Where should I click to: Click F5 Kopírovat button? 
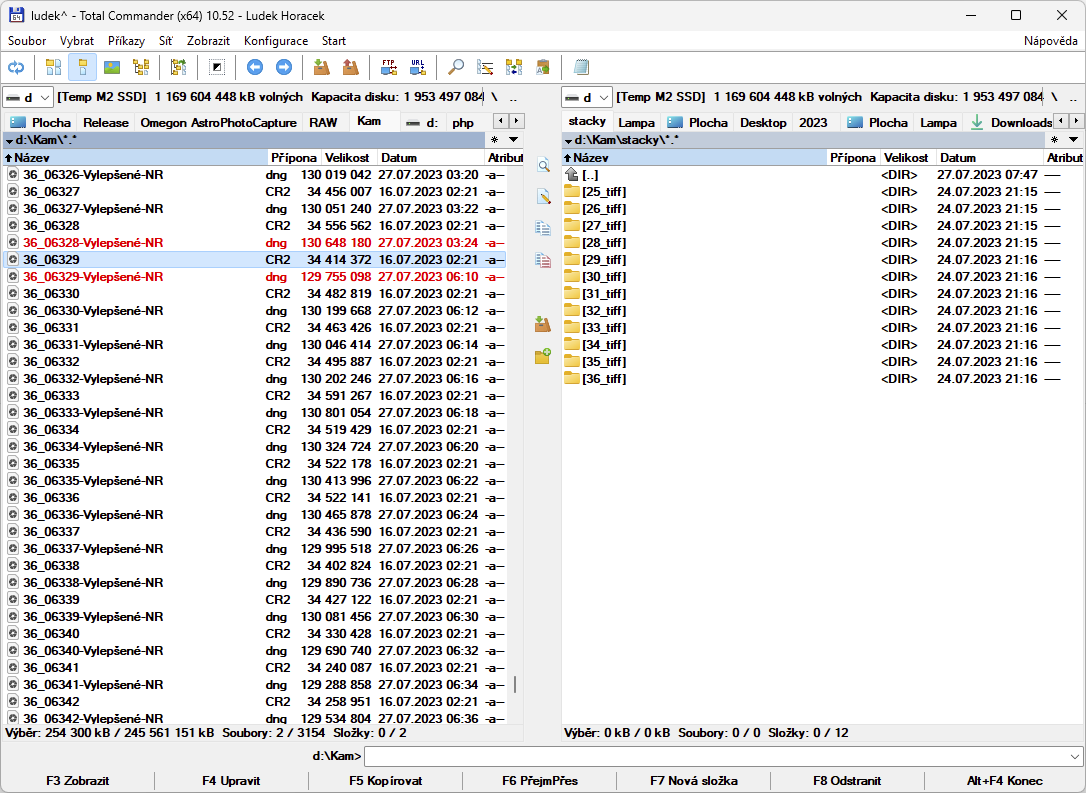[386, 781]
